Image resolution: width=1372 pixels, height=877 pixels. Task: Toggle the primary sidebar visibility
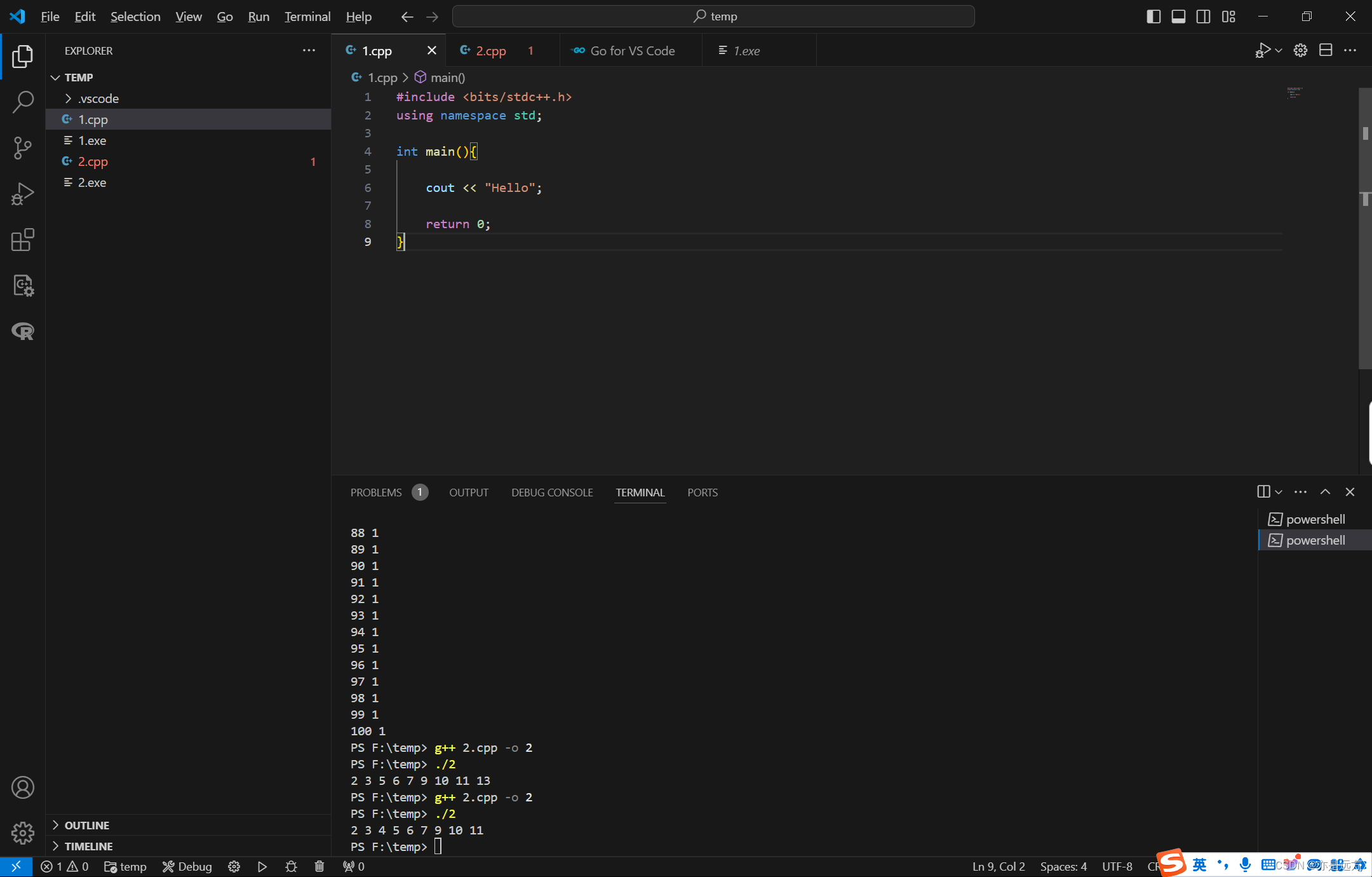1153,16
